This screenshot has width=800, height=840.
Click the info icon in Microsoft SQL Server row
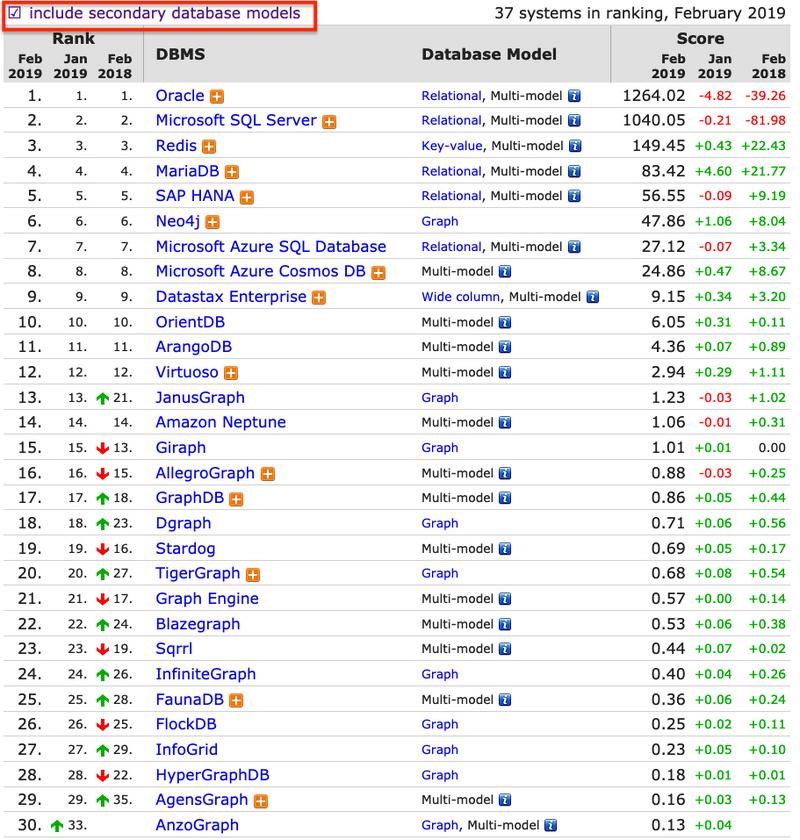click(x=574, y=121)
